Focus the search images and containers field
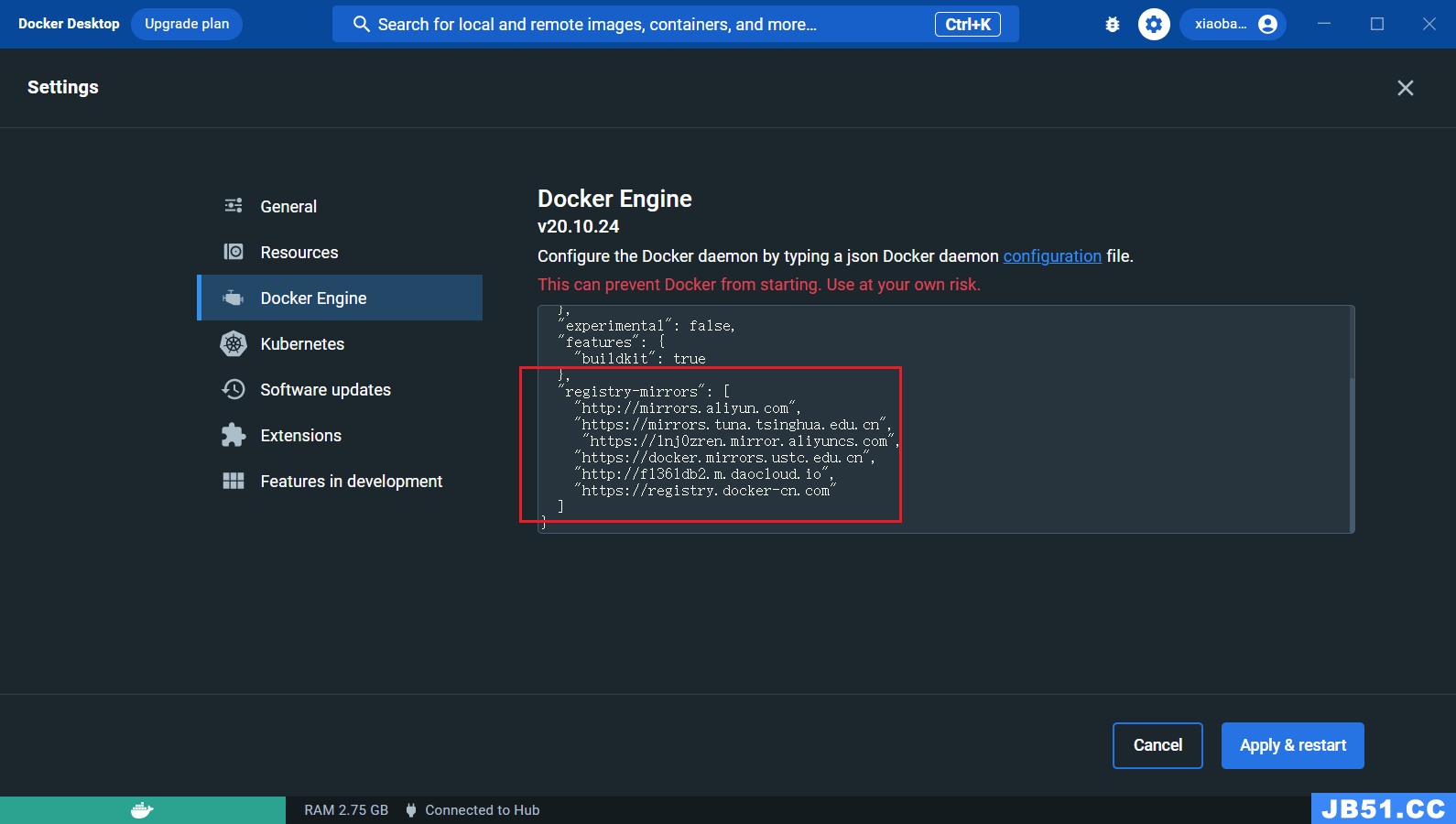Viewport: 1456px width, 824px height. (x=676, y=25)
